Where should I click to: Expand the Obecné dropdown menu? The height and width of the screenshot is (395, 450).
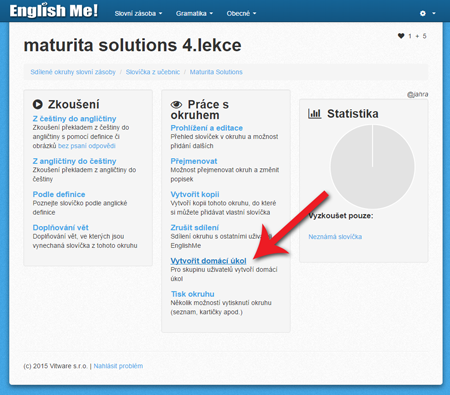point(241,13)
